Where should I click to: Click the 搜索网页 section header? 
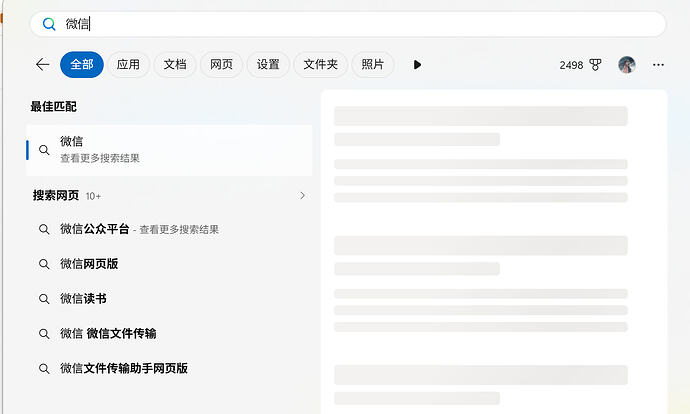[x=56, y=195]
